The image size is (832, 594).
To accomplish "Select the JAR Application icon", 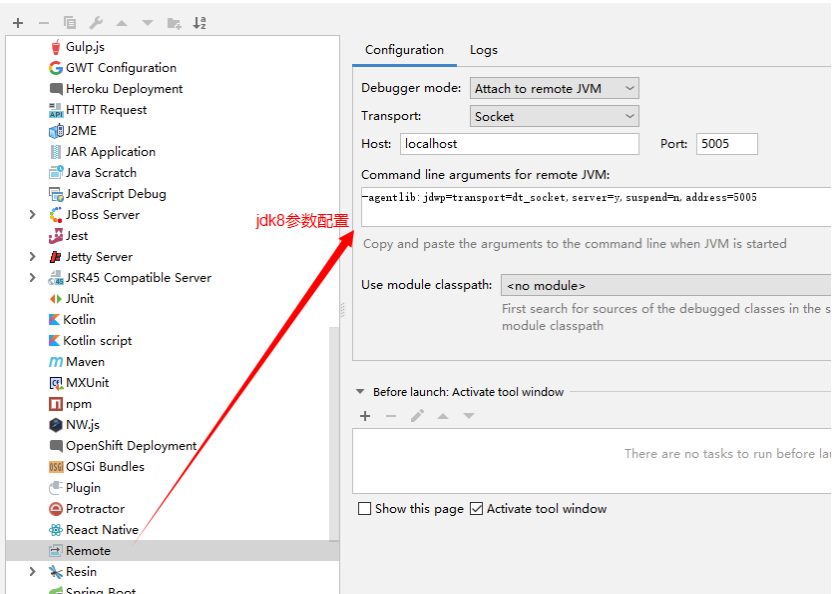I will point(56,152).
